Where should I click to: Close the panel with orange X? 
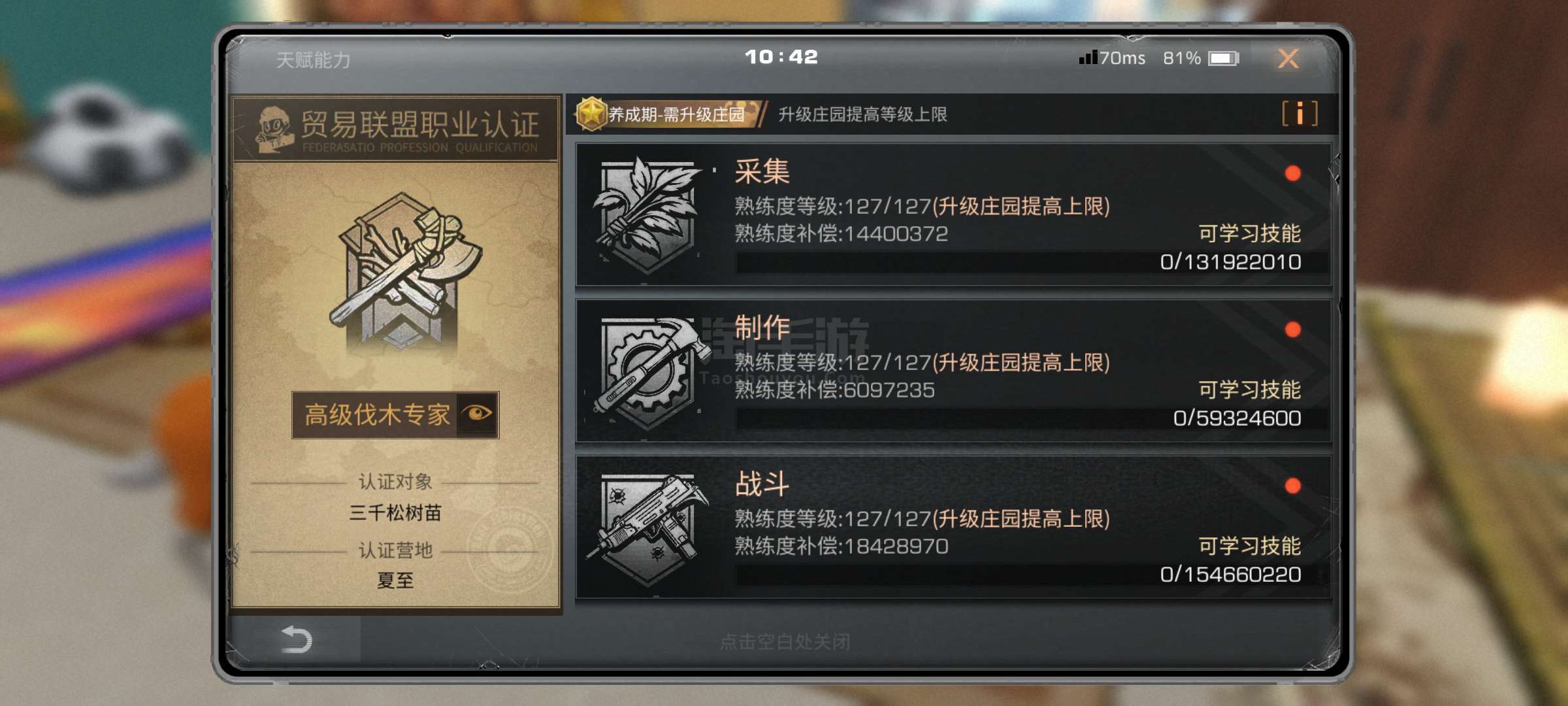(x=1288, y=58)
